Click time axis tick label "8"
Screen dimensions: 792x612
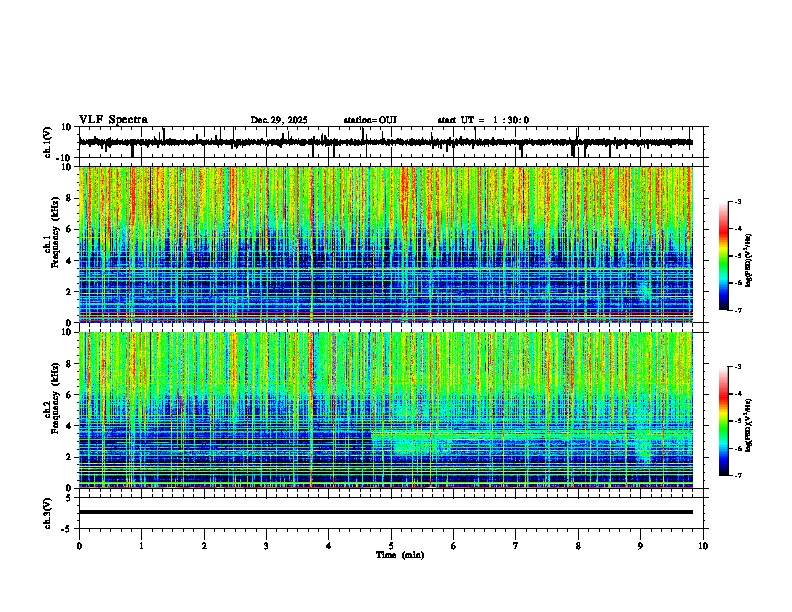[578, 546]
